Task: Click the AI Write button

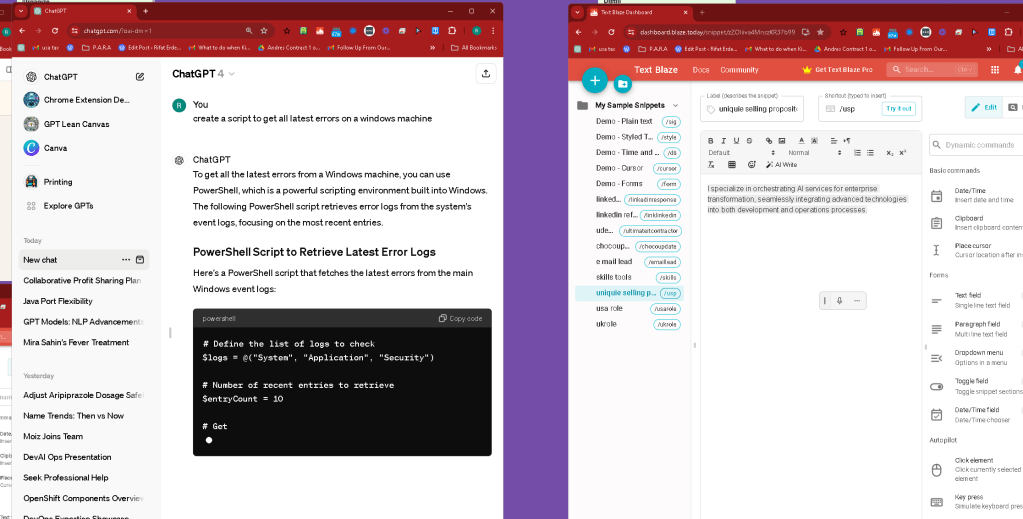Action: (781, 165)
